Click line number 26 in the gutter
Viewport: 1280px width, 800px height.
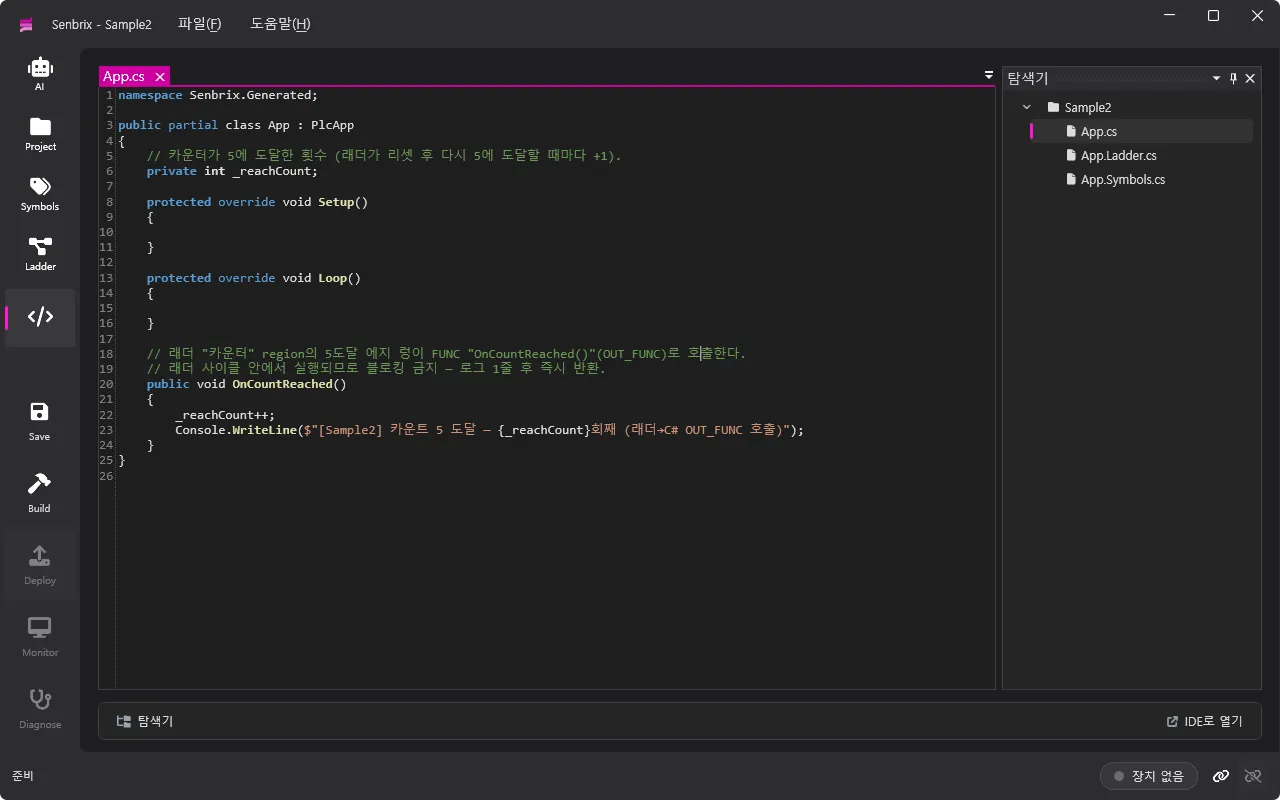point(106,475)
